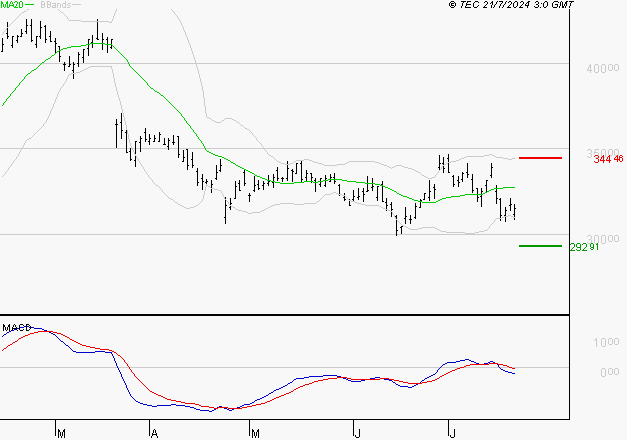Click the last J month label
Viewport: 627px width, 440px height.
click(452, 434)
